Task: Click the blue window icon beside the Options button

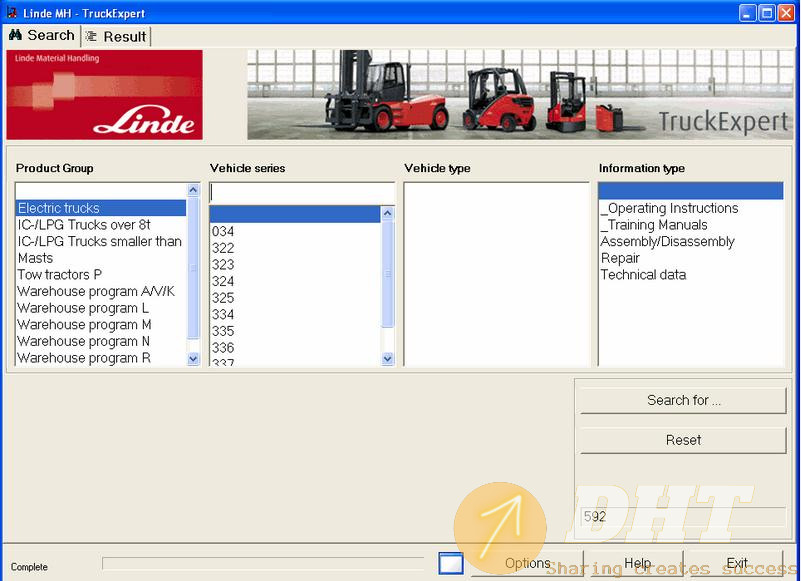Action: (451, 564)
